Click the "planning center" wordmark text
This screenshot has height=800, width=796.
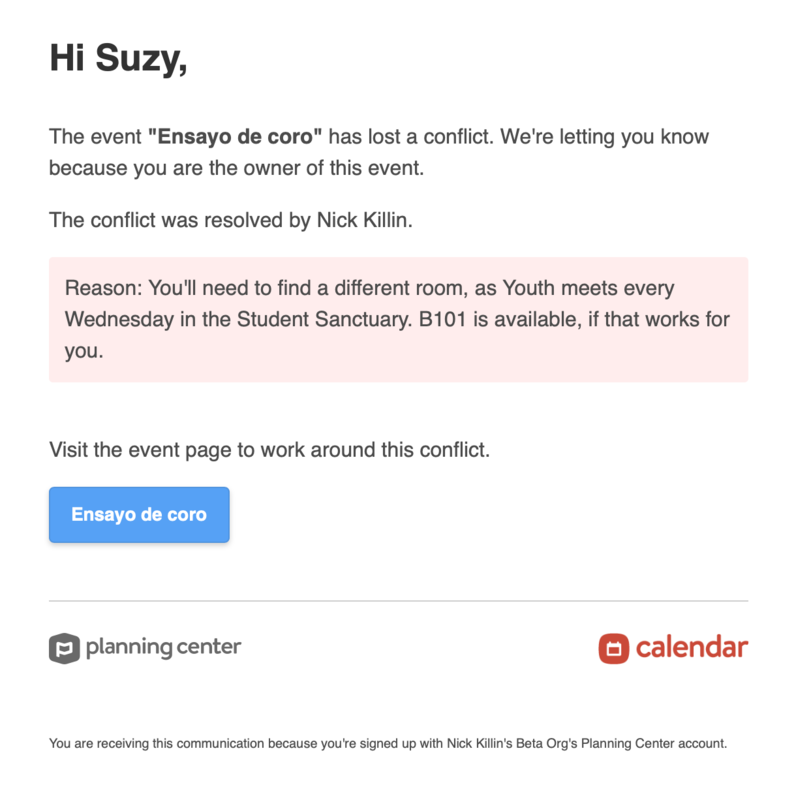click(164, 647)
